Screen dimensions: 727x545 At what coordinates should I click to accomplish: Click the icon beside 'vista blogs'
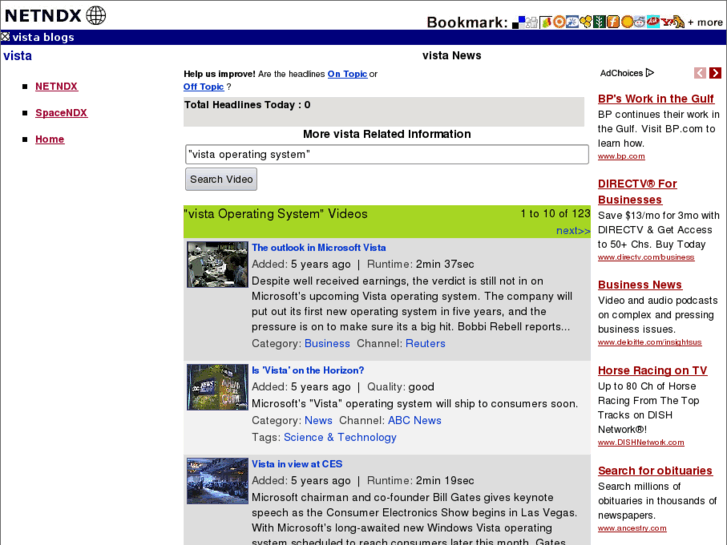5,37
